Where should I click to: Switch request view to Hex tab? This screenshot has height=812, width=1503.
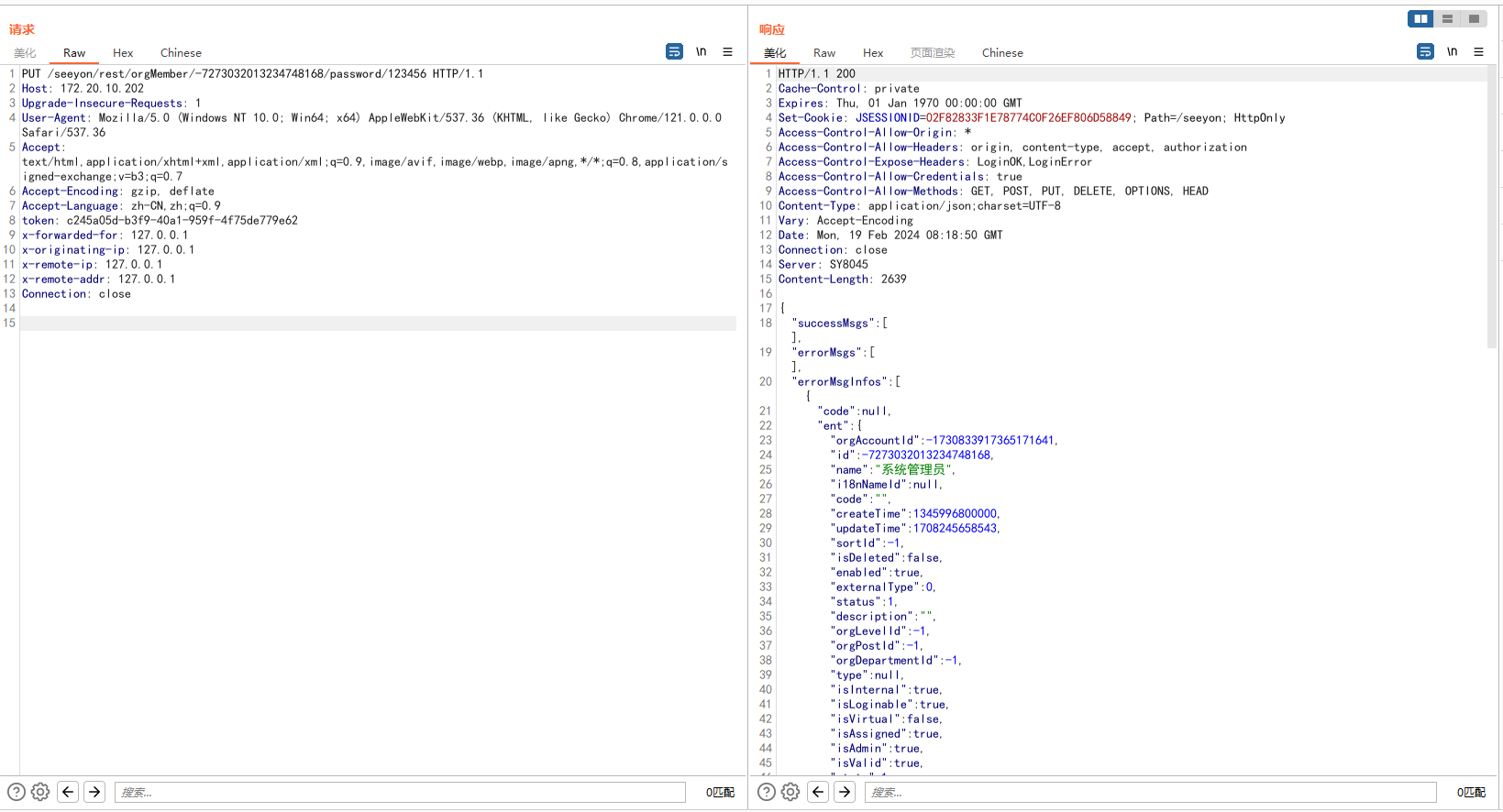(x=123, y=53)
